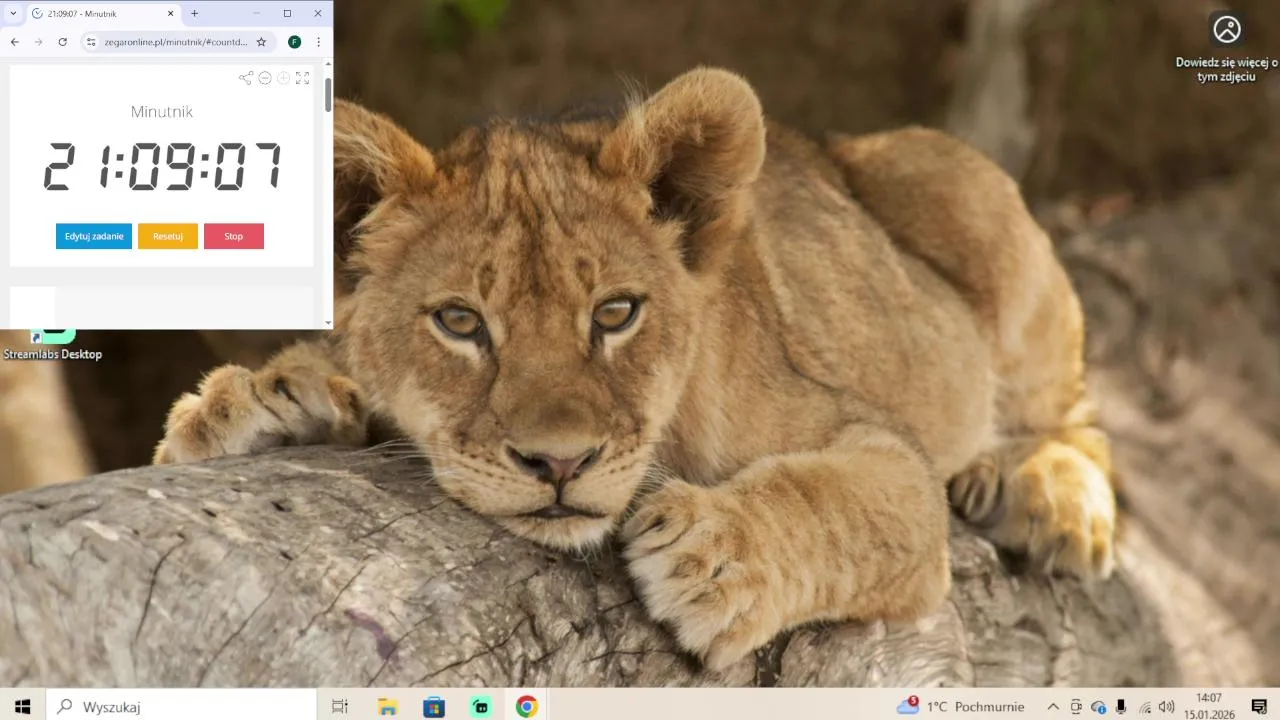
Task: Open the volume speaker tray icon
Action: point(1166,706)
